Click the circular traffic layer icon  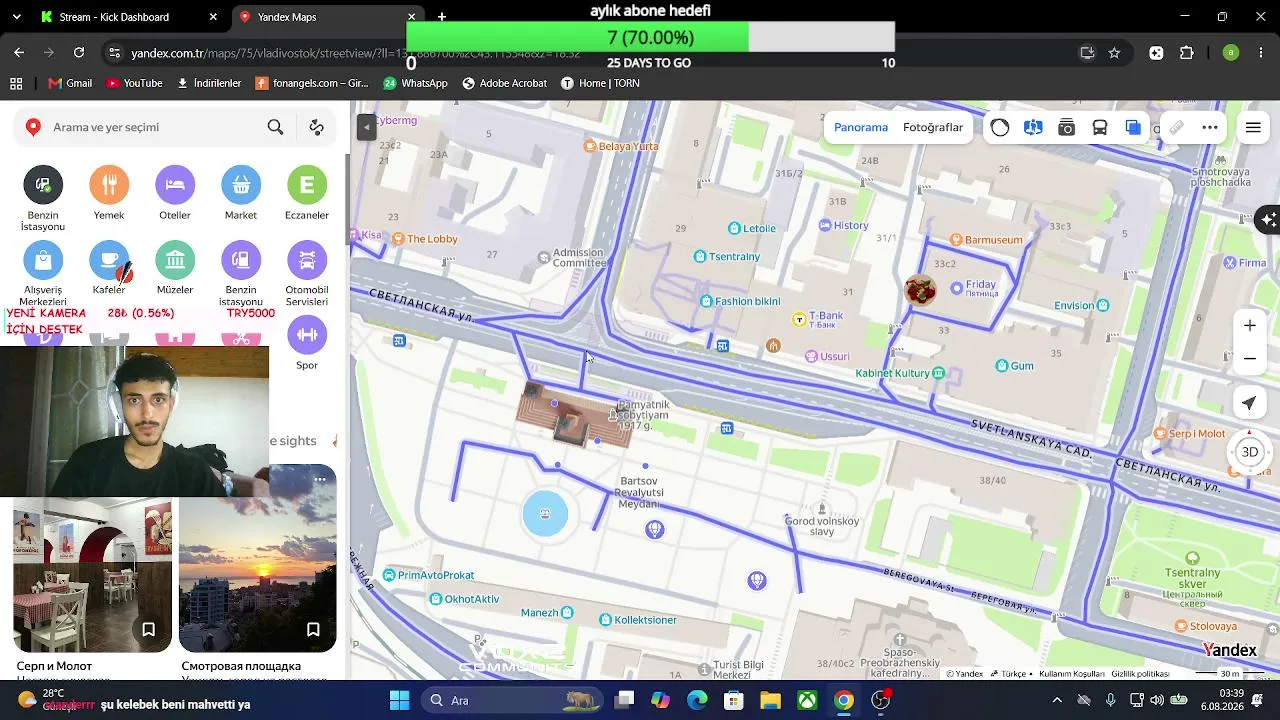pyautogui.click(x=1000, y=127)
